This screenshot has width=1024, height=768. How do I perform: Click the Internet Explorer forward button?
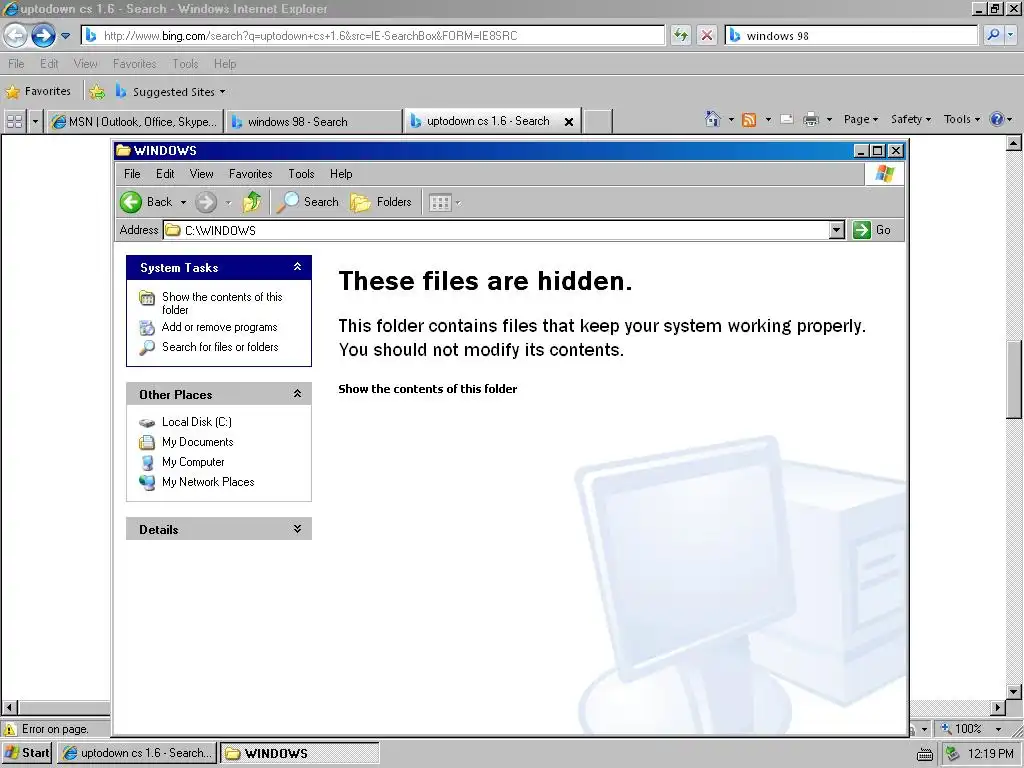(x=43, y=35)
